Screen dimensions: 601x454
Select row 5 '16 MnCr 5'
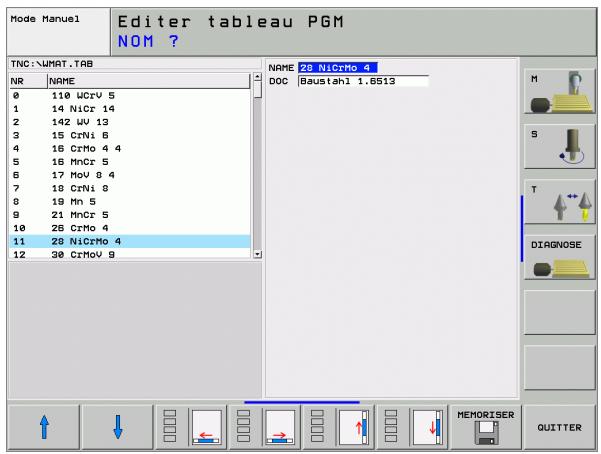pos(130,162)
